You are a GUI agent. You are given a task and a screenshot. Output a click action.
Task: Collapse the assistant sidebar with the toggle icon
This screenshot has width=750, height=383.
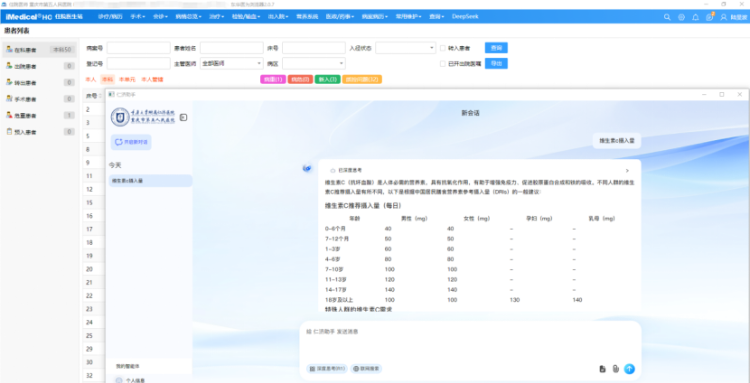click(x=183, y=117)
